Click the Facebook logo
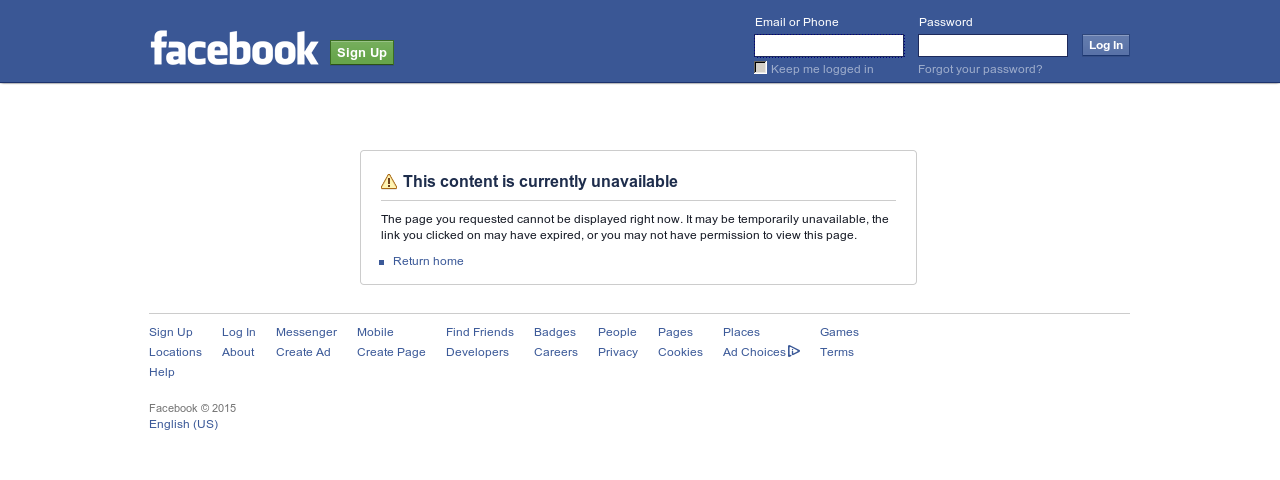Screen dimensions: 1280x480 coord(235,48)
